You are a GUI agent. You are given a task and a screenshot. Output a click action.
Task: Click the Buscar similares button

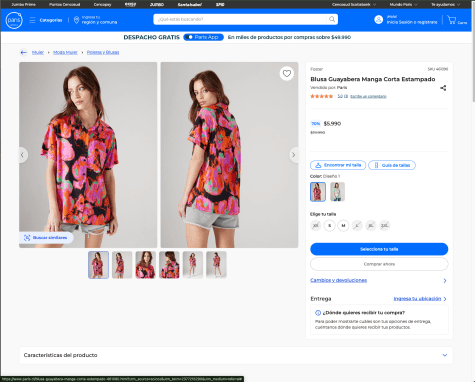pos(46,238)
